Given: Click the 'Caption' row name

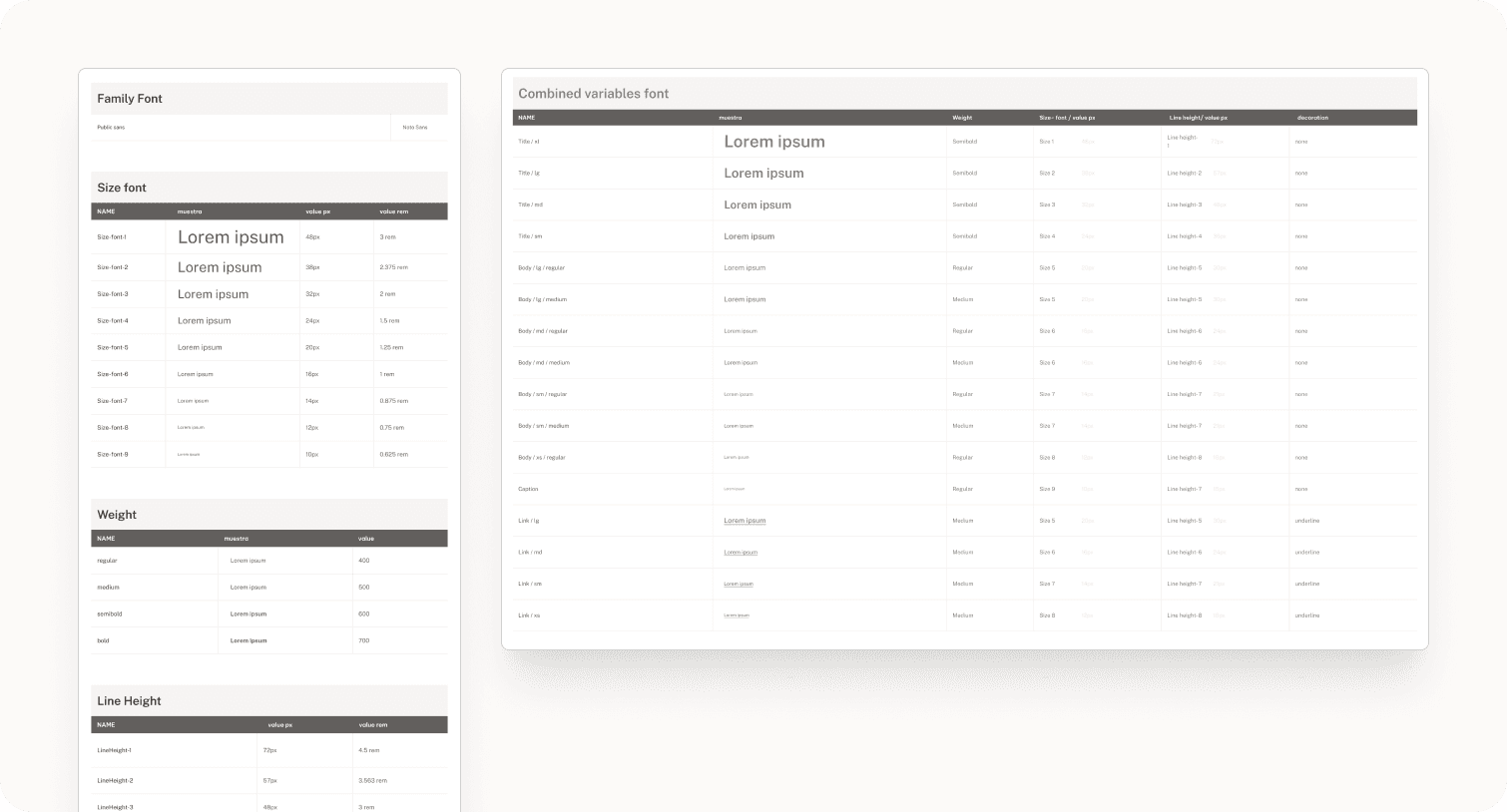Looking at the screenshot, I should 528,489.
